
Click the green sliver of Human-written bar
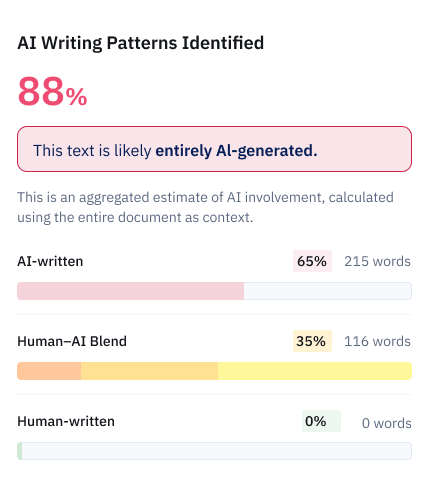(20, 451)
